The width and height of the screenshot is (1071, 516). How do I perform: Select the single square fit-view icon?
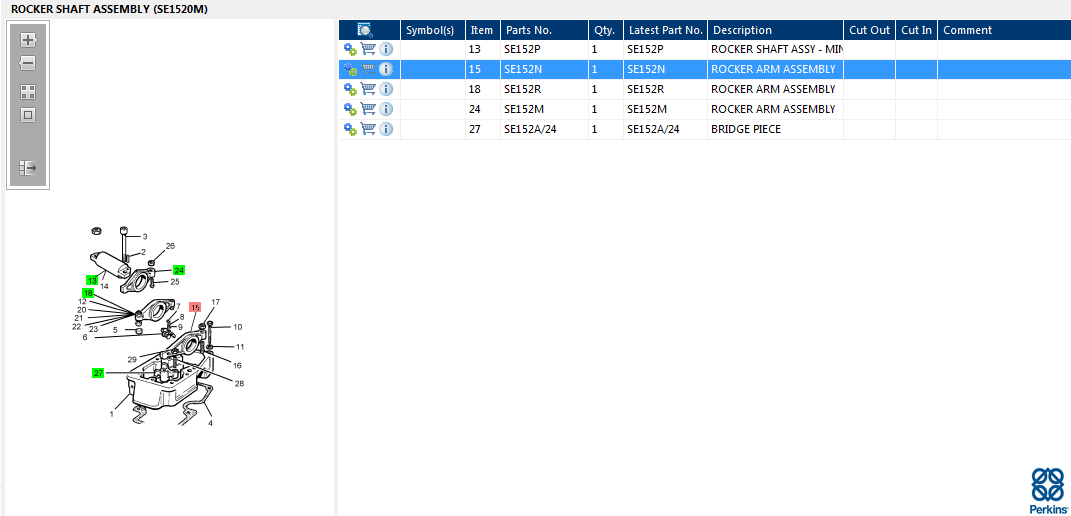click(28, 115)
